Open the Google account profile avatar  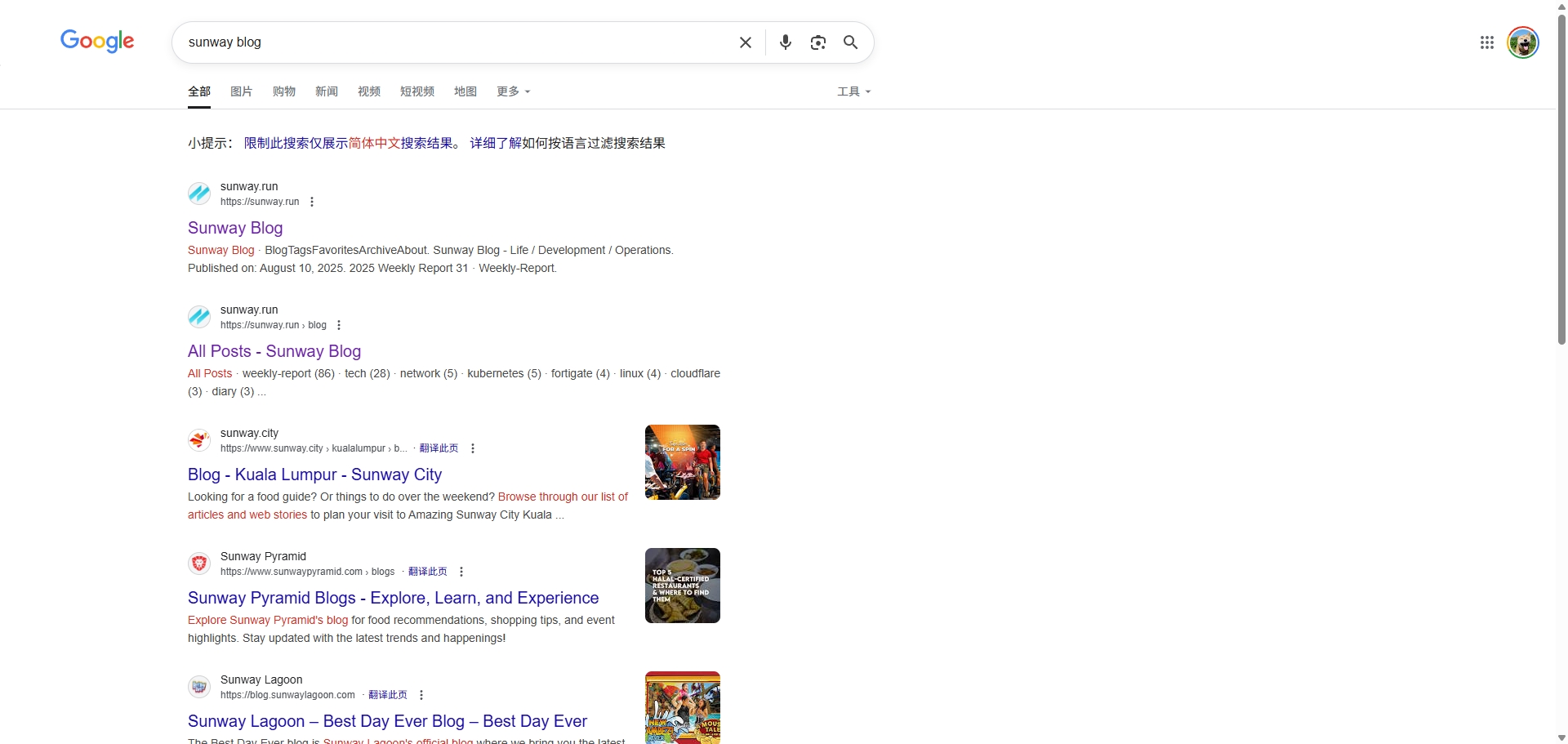click(1522, 42)
